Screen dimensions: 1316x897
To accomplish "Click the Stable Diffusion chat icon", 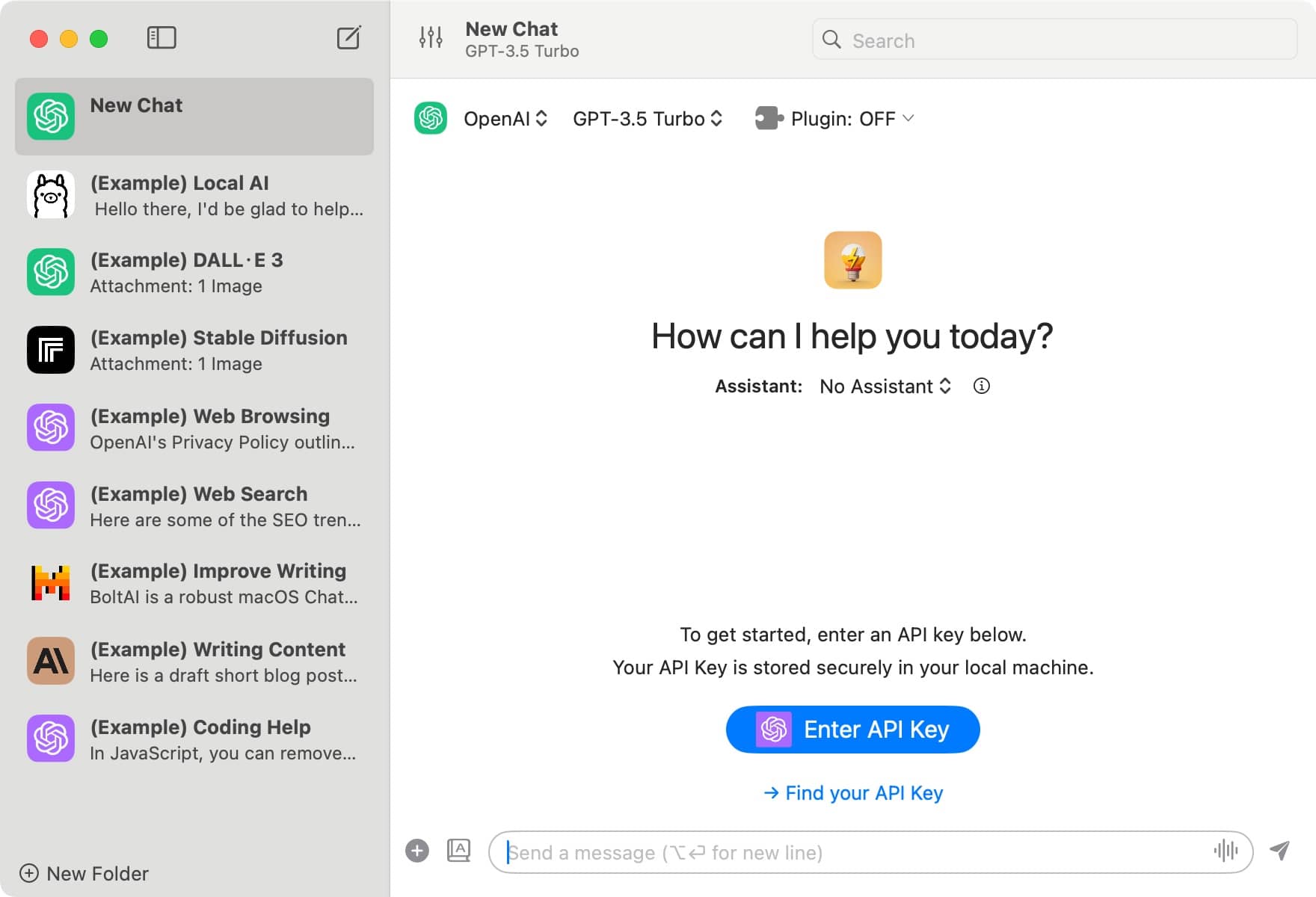I will coord(51,350).
